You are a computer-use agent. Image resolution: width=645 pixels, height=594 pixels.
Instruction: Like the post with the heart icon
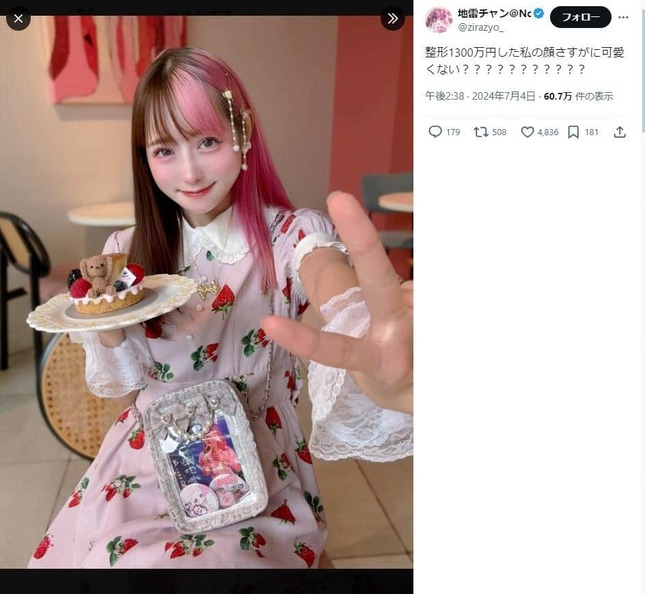click(527, 132)
